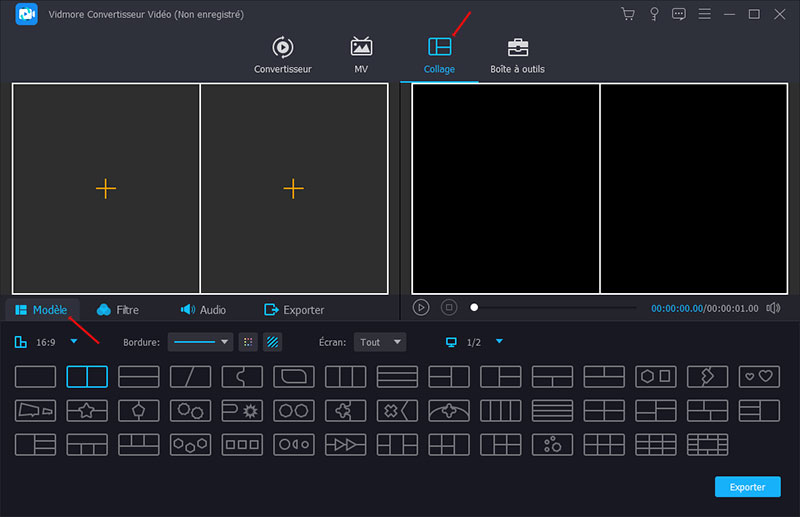Viewport: 800px width, 517px height.
Task: Switch to the Filtre tab
Action: pyautogui.click(x=118, y=310)
